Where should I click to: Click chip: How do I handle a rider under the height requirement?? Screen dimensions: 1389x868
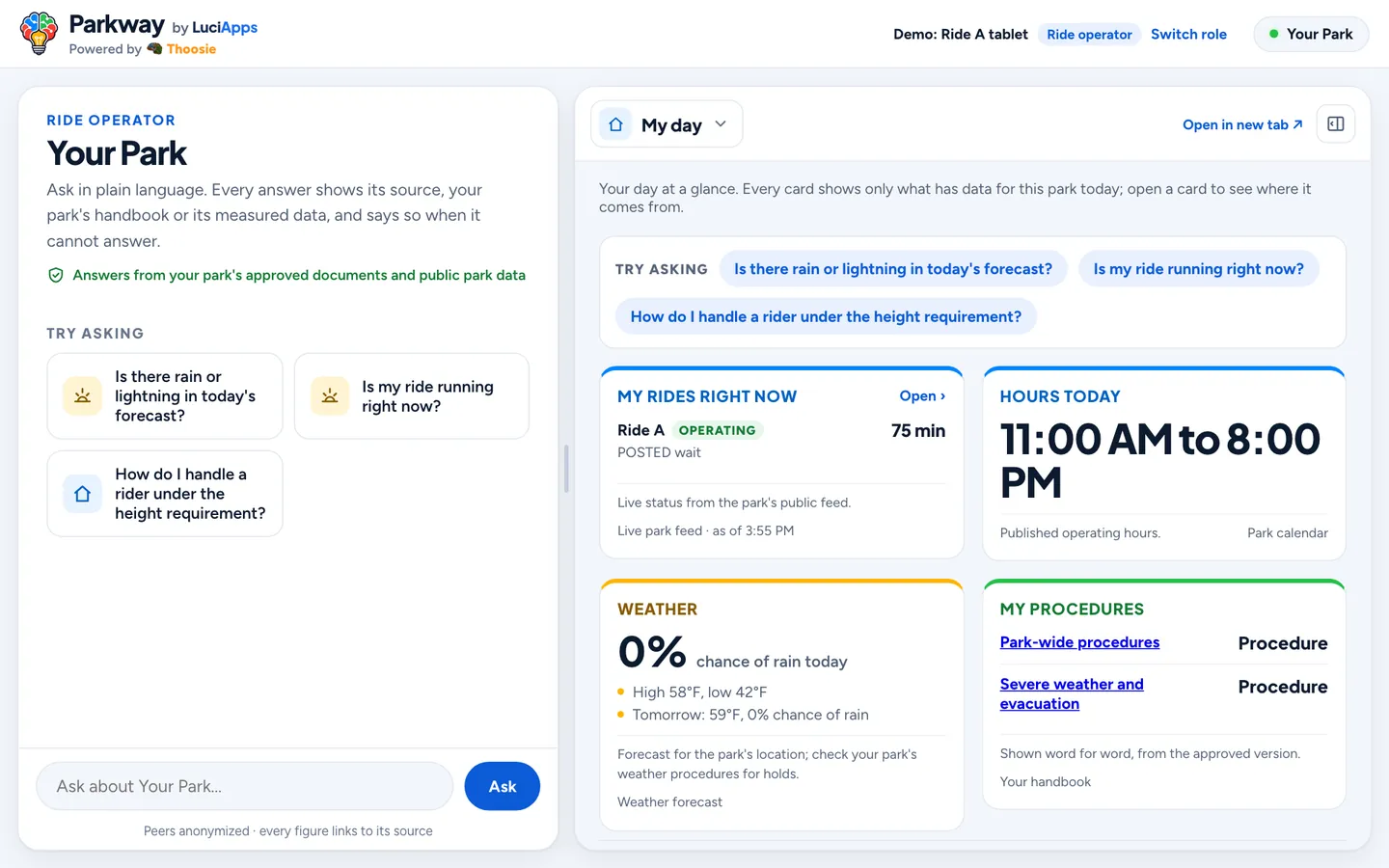[x=826, y=316]
